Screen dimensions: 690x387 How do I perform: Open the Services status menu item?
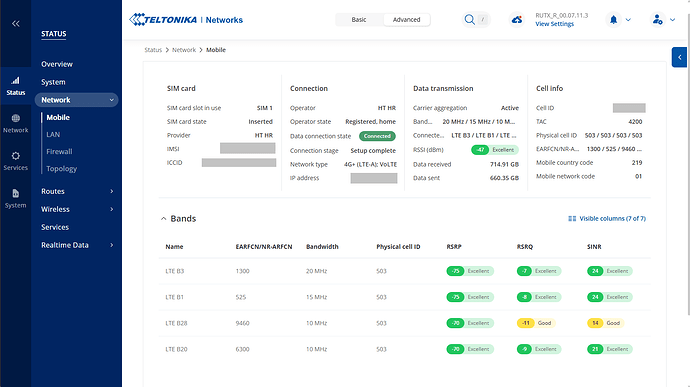click(55, 227)
